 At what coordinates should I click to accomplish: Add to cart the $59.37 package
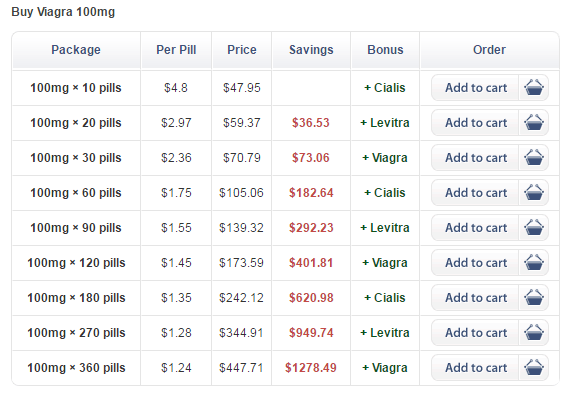coord(476,123)
